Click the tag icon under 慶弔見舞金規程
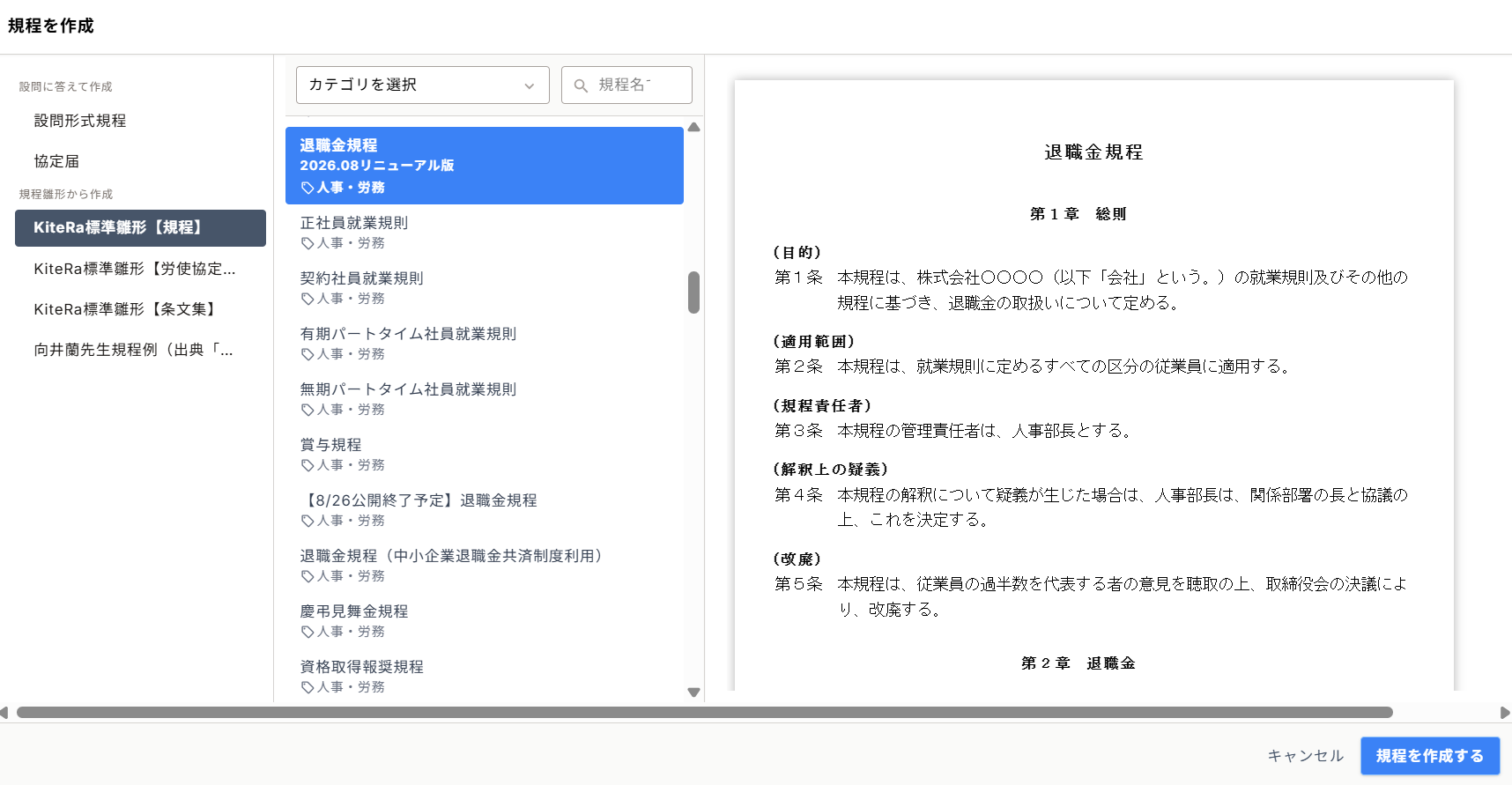The width and height of the screenshot is (1512, 785). click(308, 633)
